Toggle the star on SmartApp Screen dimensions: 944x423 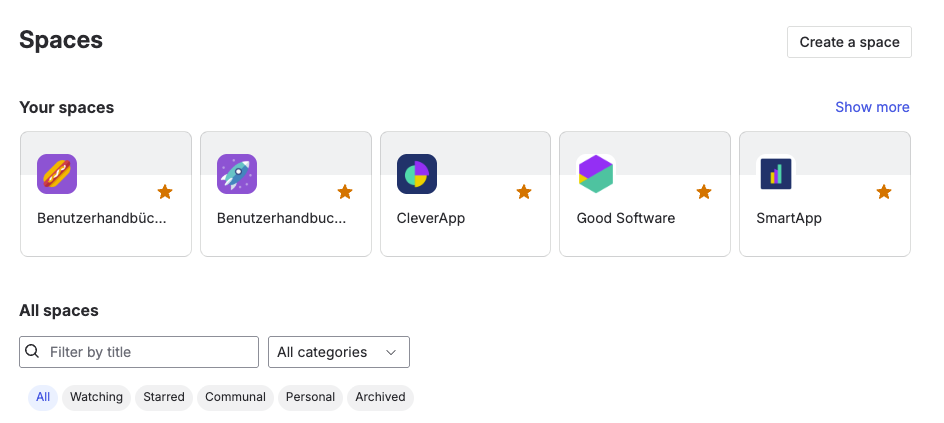[x=884, y=192]
